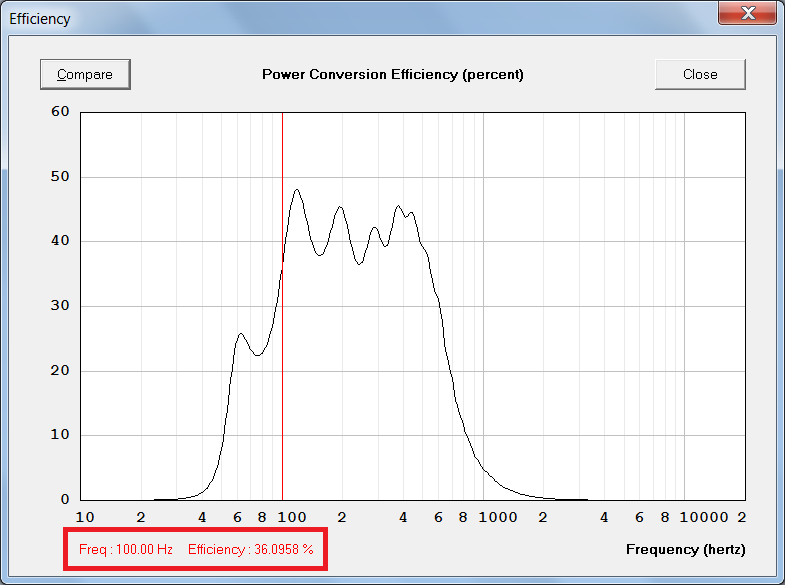This screenshot has width=785, height=585.
Task: Close the Efficiency window with X
Action: pos(748,13)
